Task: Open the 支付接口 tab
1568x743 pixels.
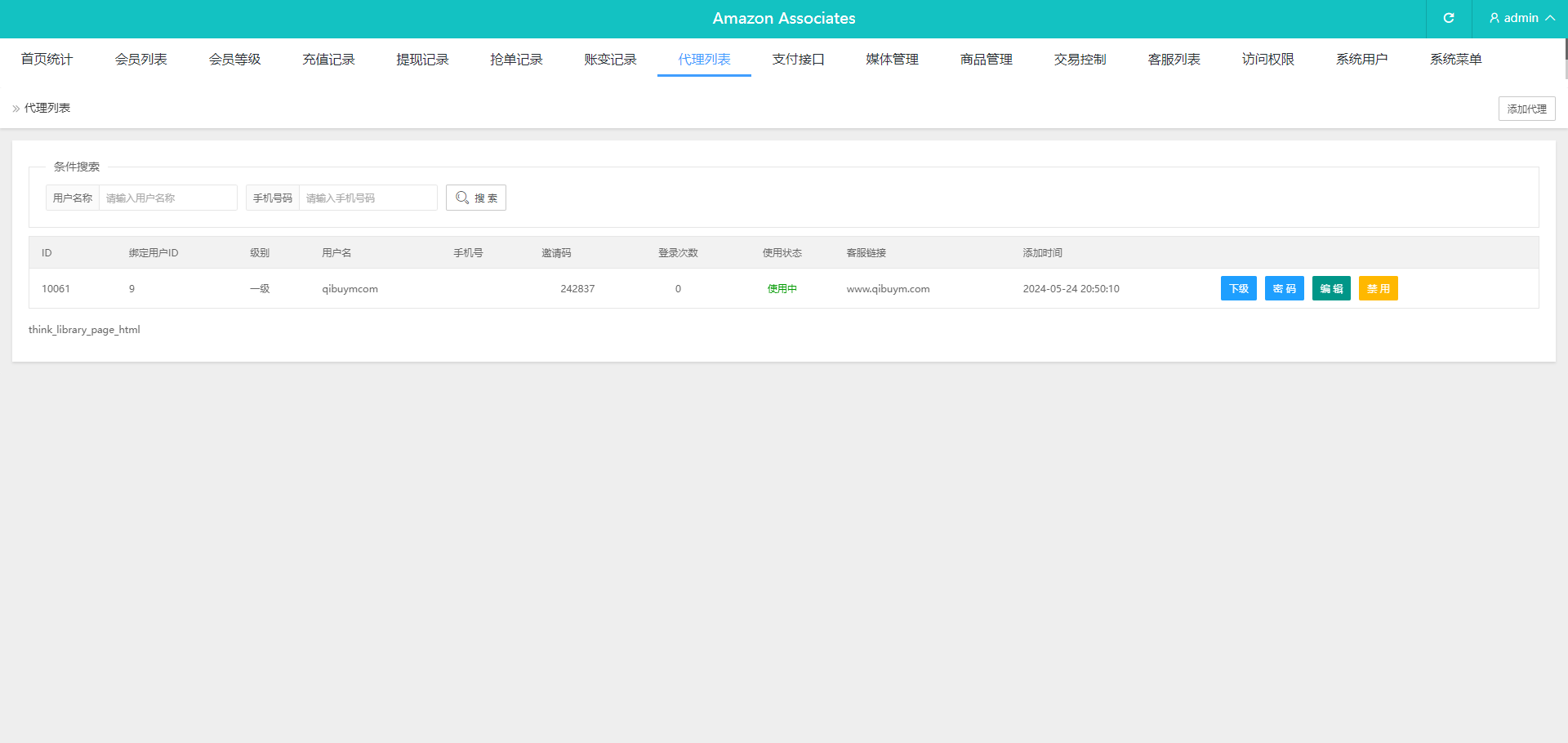Action: click(x=798, y=60)
